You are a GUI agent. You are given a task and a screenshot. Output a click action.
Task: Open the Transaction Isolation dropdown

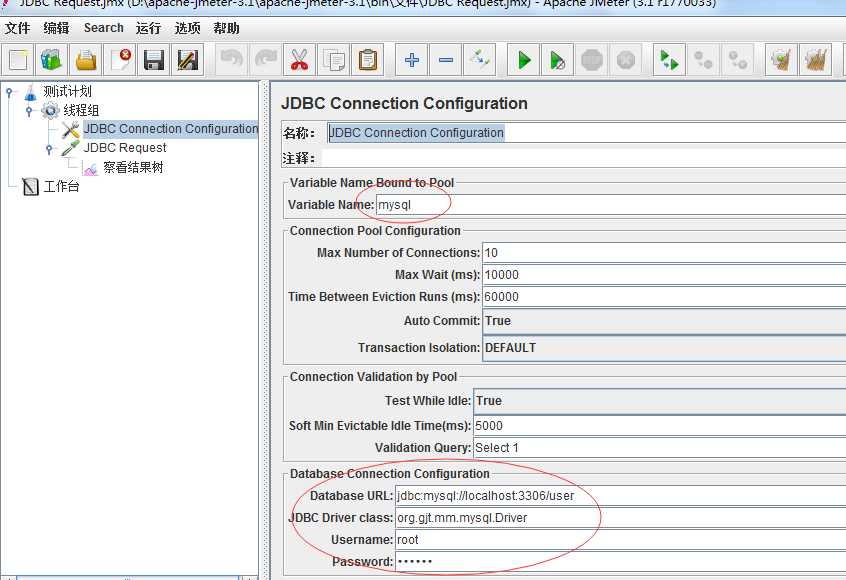click(x=664, y=348)
